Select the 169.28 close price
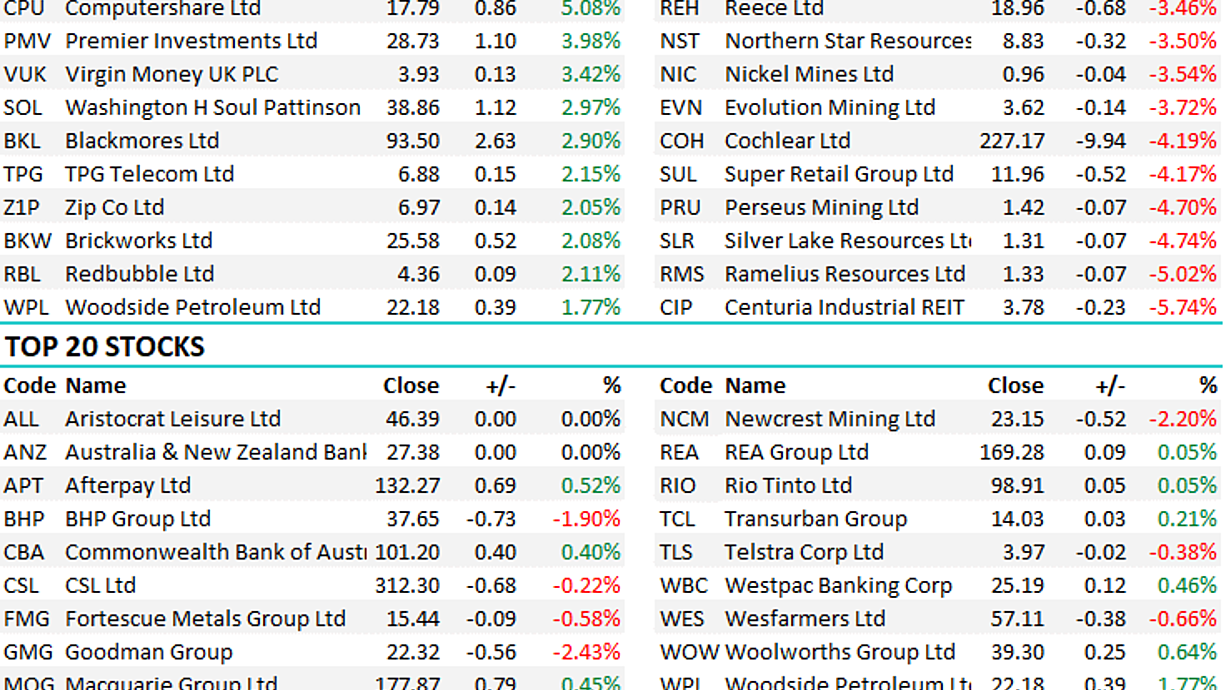1226x690 pixels. click(1012, 452)
